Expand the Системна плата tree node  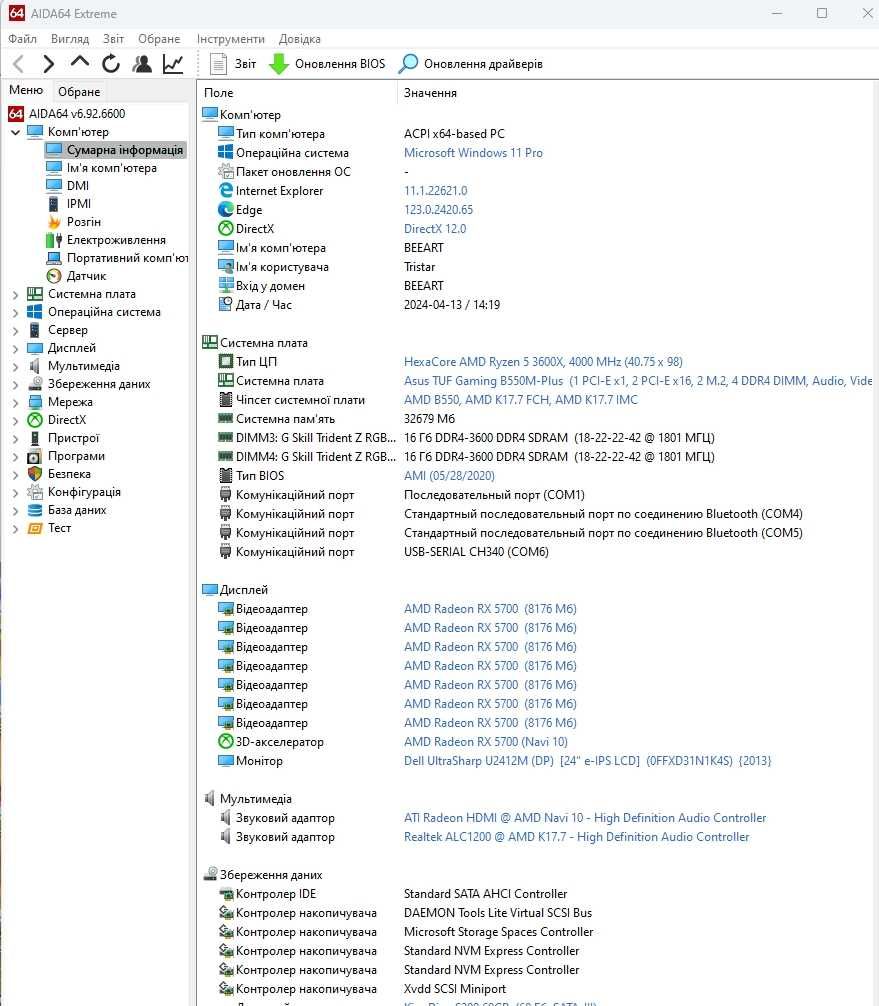click(x=15, y=294)
